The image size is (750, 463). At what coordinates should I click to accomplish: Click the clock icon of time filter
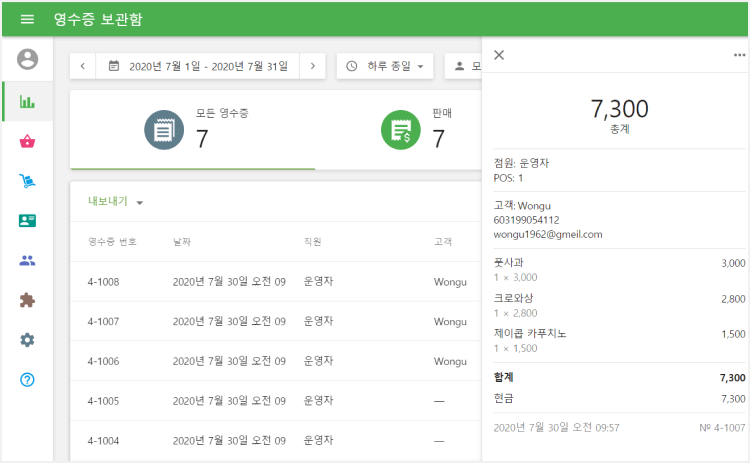[352, 66]
